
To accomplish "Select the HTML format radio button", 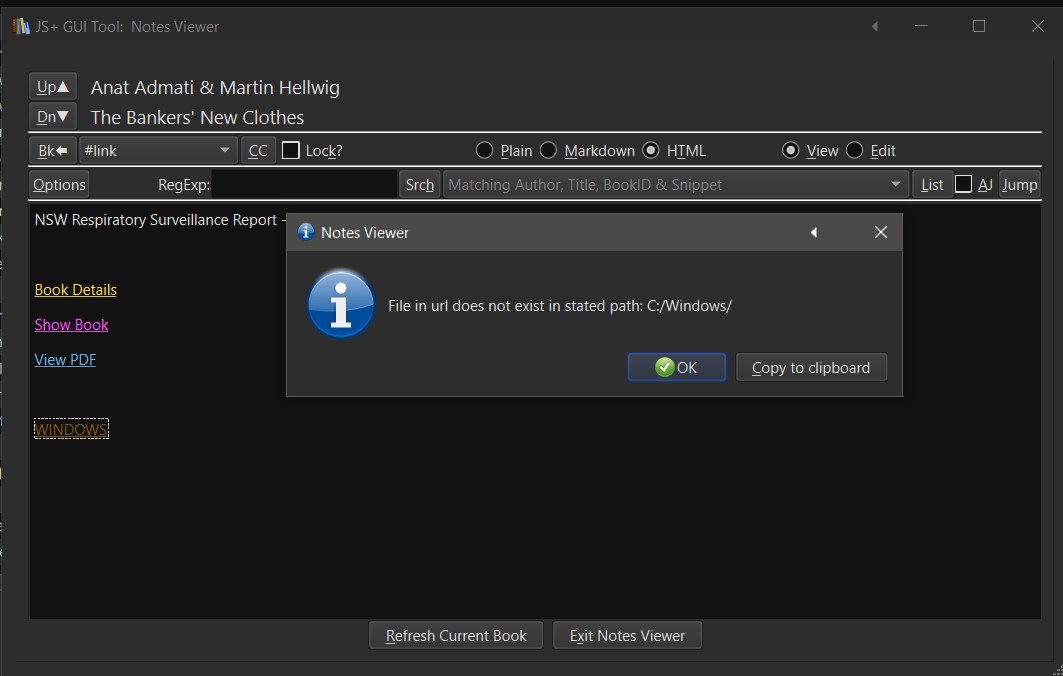I will tap(650, 151).
